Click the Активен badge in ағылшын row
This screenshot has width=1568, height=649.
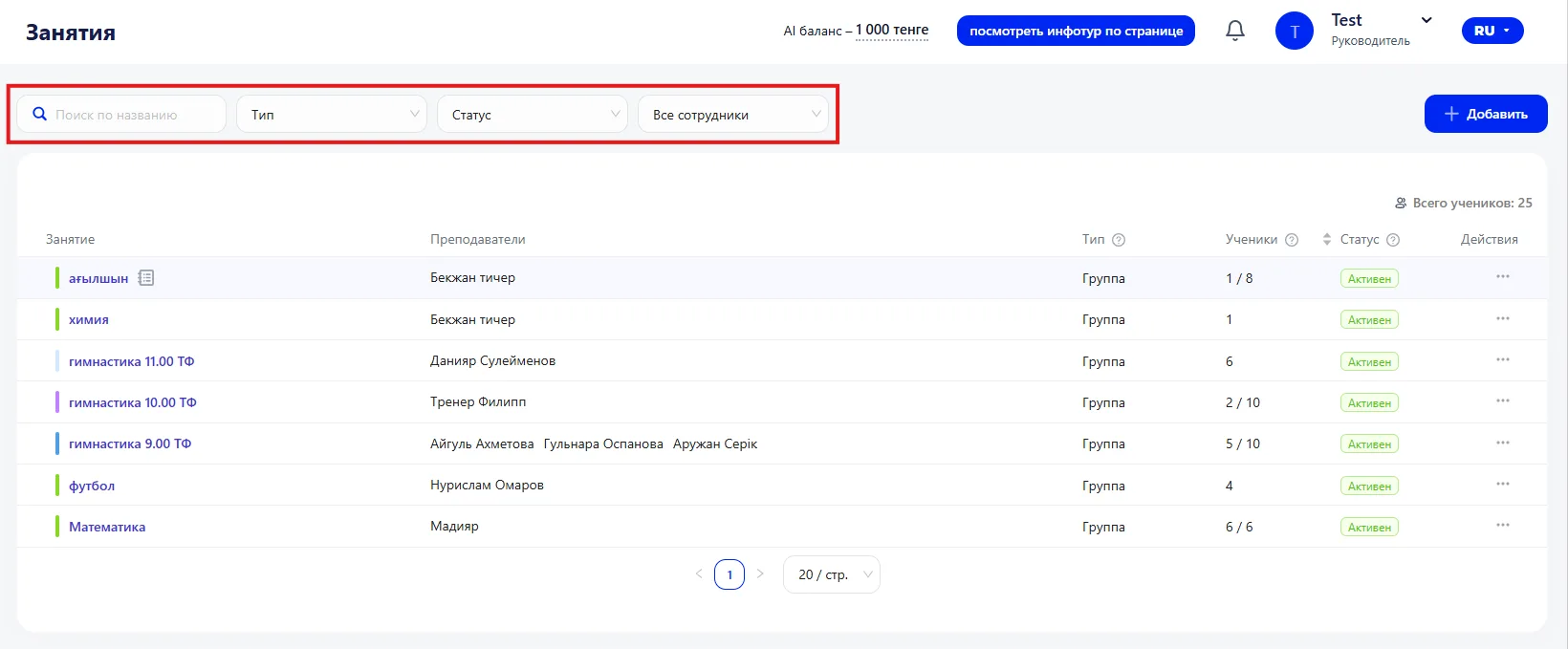click(1369, 278)
